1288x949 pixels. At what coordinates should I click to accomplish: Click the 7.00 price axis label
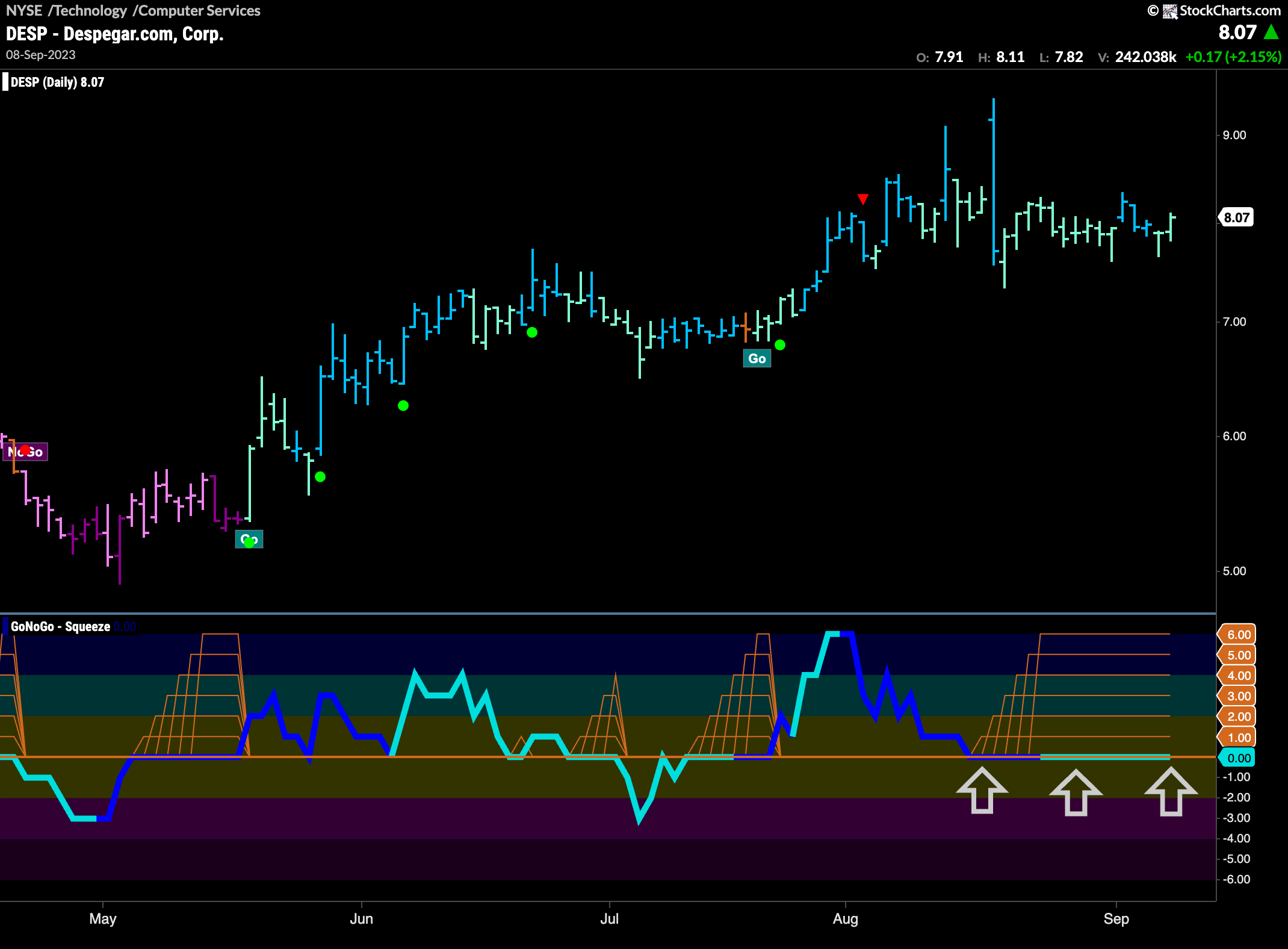click(x=1234, y=322)
